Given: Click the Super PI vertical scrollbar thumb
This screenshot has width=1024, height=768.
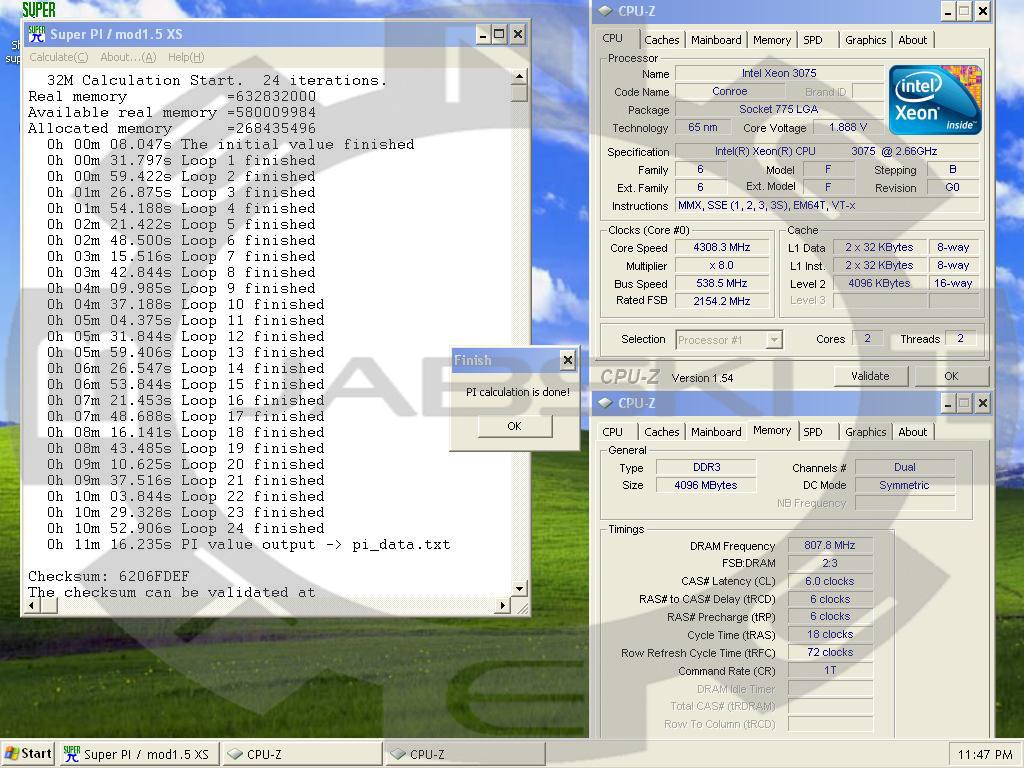Looking at the screenshot, I should click(x=519, y=94).
